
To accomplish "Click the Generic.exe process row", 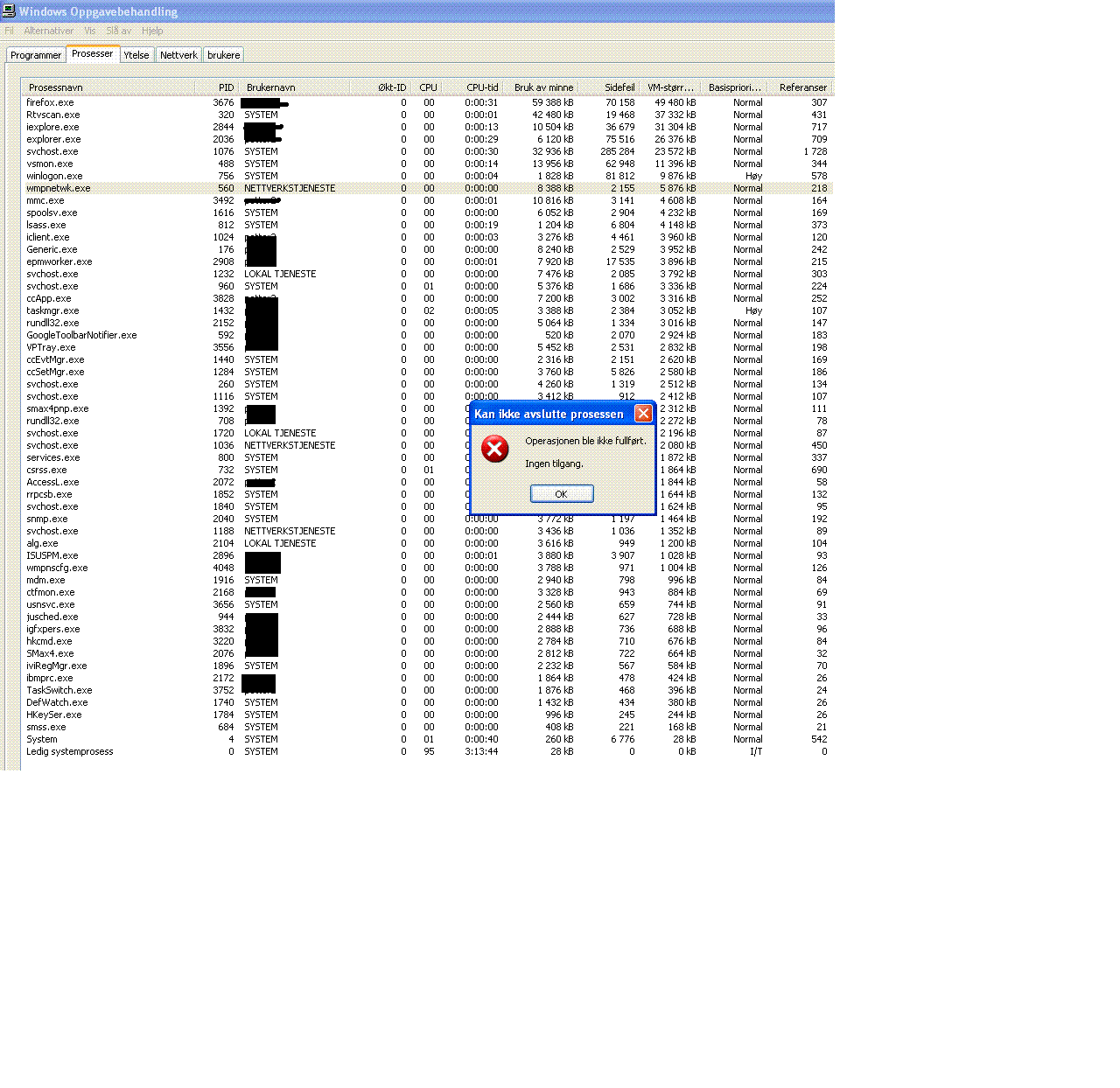I will [427, 249].
